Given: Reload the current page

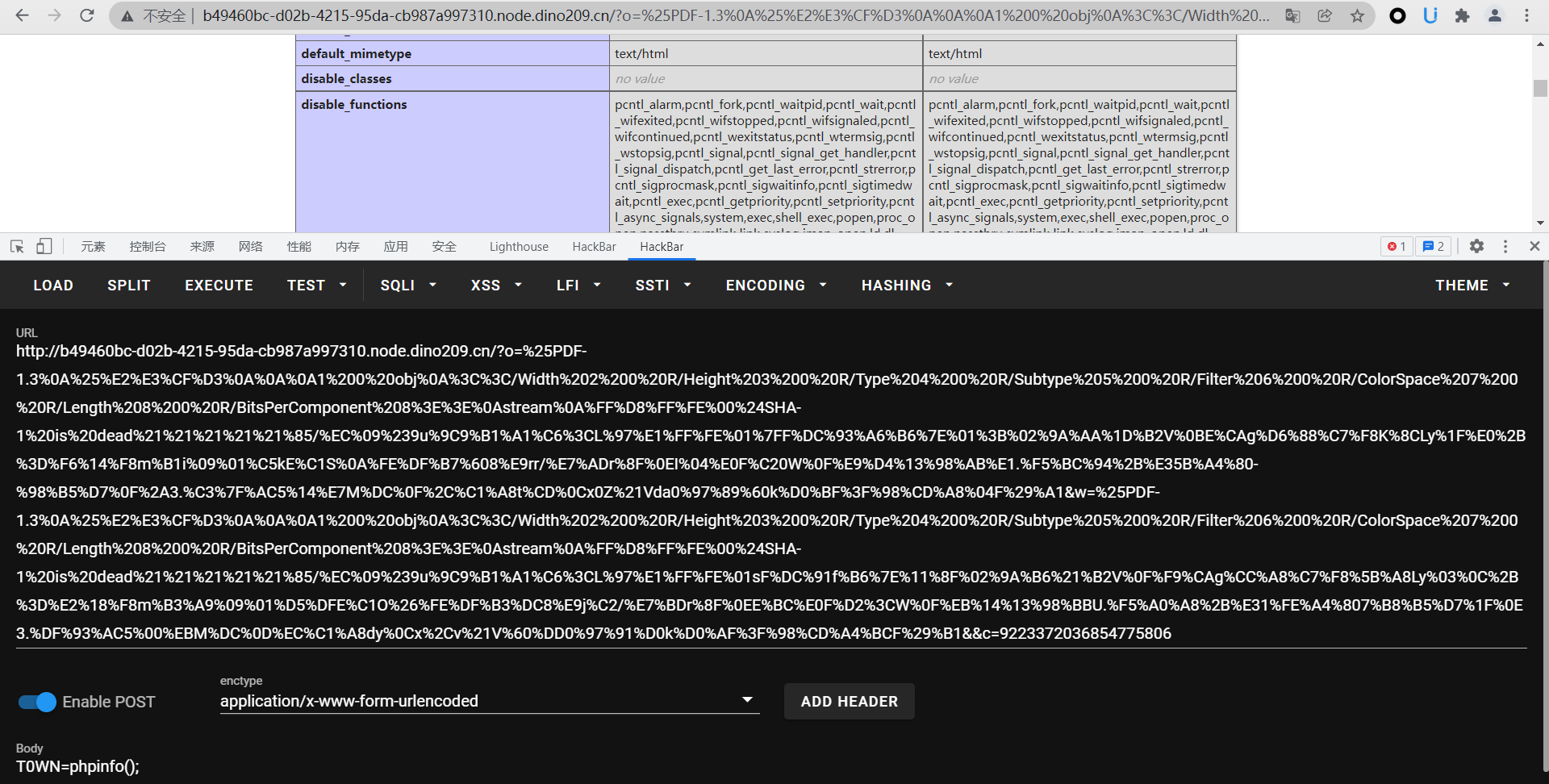Looking at the screenshot, I should pyautogui.click(x=86, y=15).
